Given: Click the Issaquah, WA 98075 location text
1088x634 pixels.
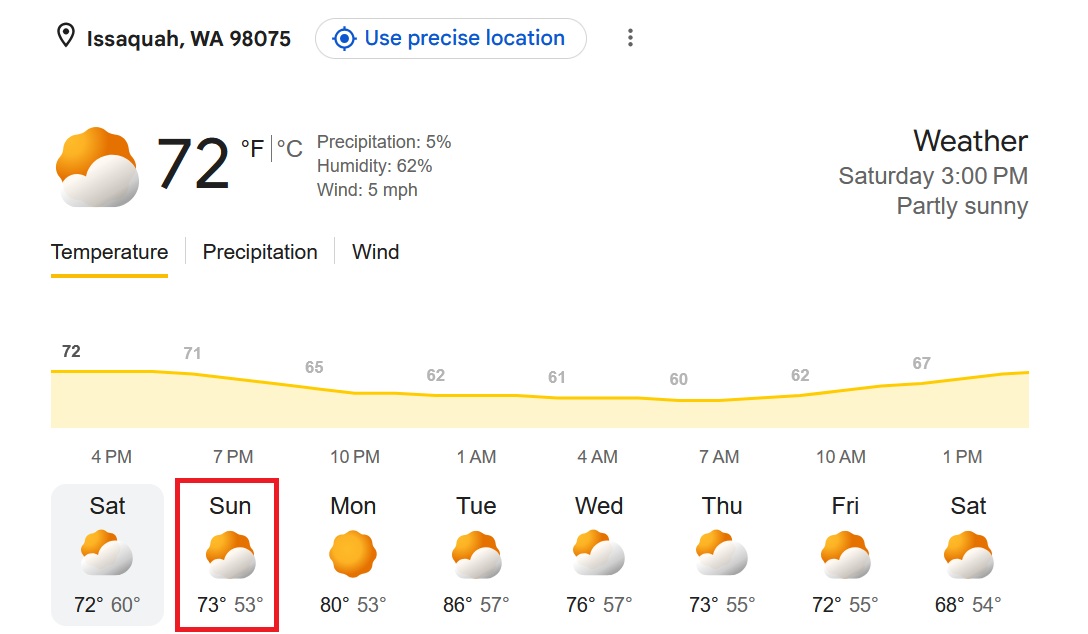Looking at the screenshot, I should click(189, 39).
